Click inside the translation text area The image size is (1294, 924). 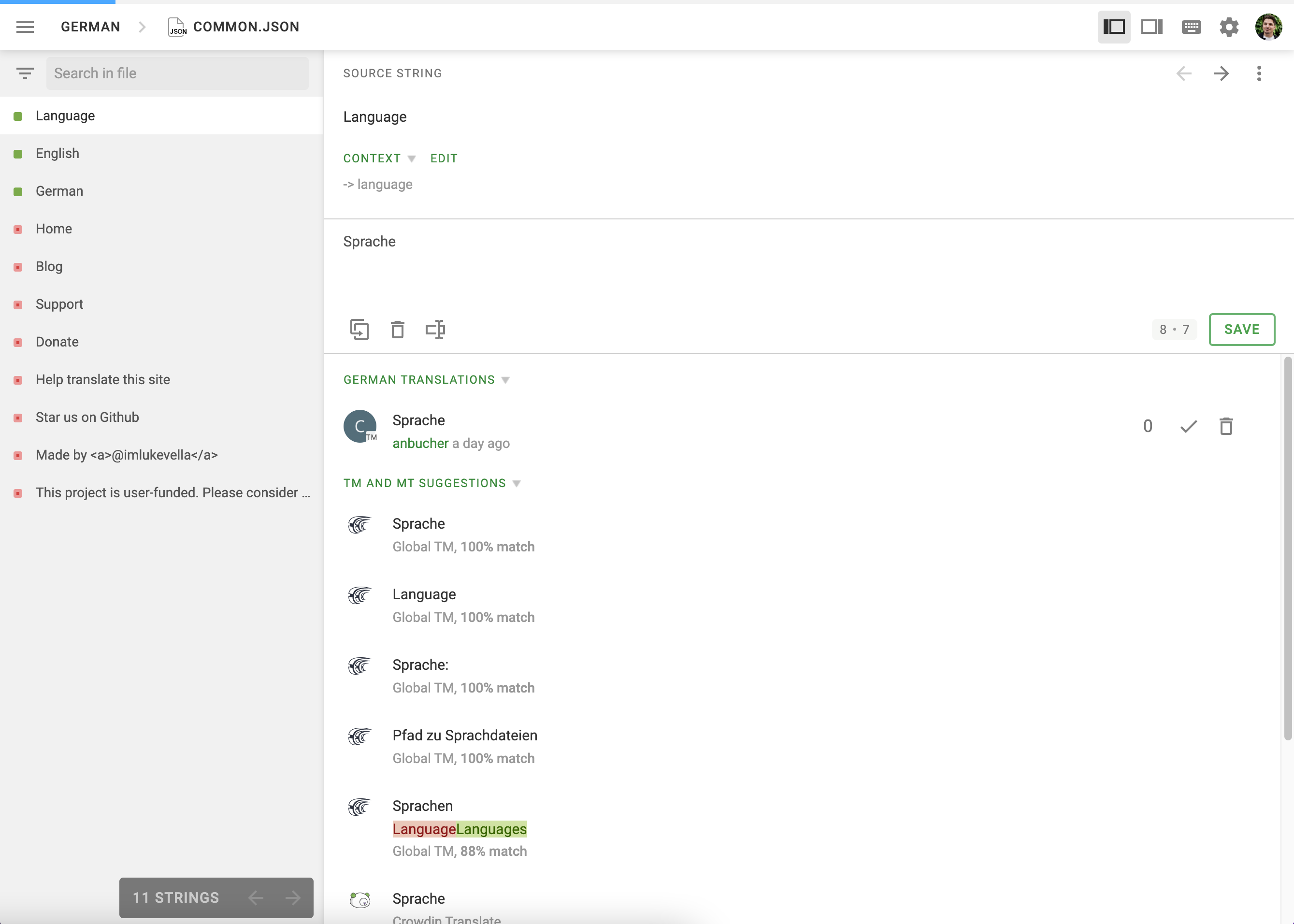(808, 263)
